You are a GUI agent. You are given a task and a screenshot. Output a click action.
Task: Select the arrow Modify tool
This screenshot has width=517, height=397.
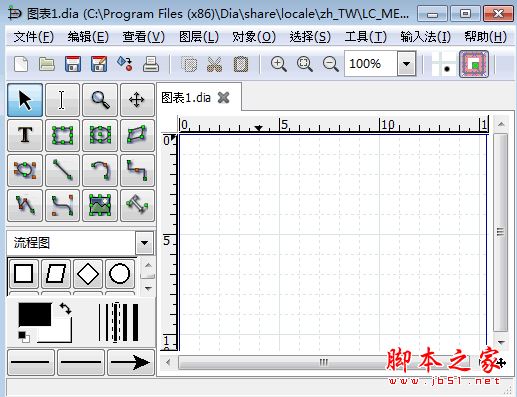pyautogui.click(x=25, y=100)
